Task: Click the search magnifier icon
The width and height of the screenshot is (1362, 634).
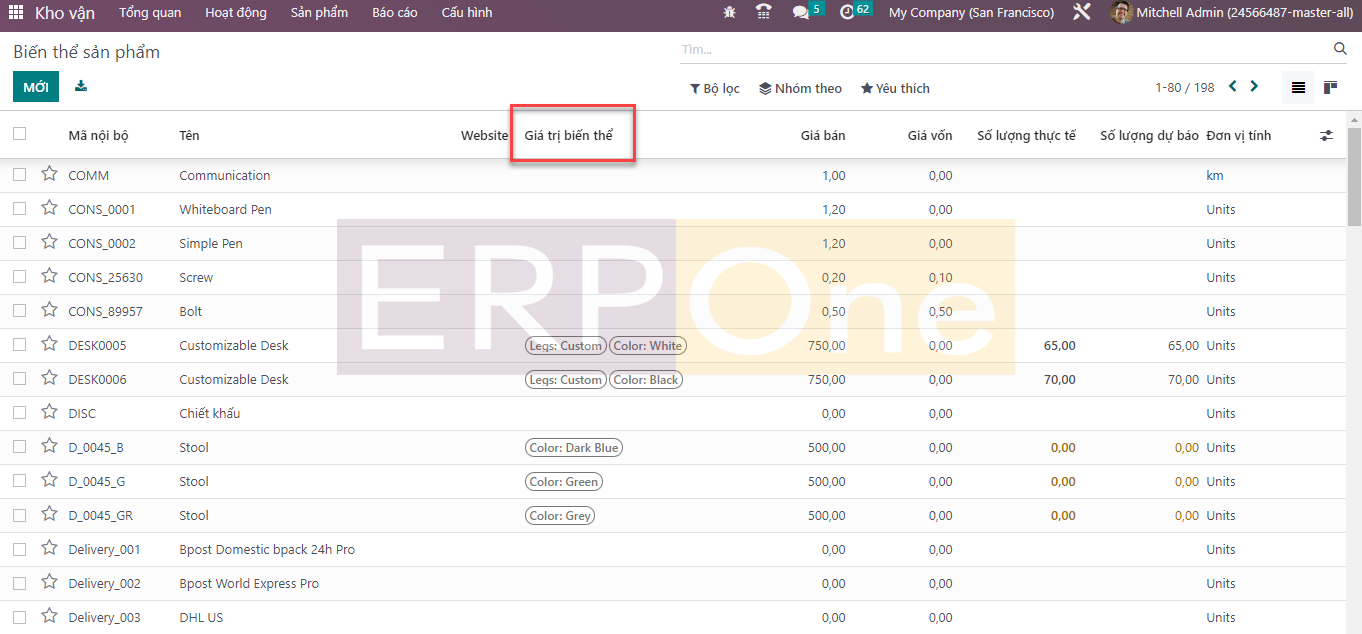Action: pos(1340,49)
